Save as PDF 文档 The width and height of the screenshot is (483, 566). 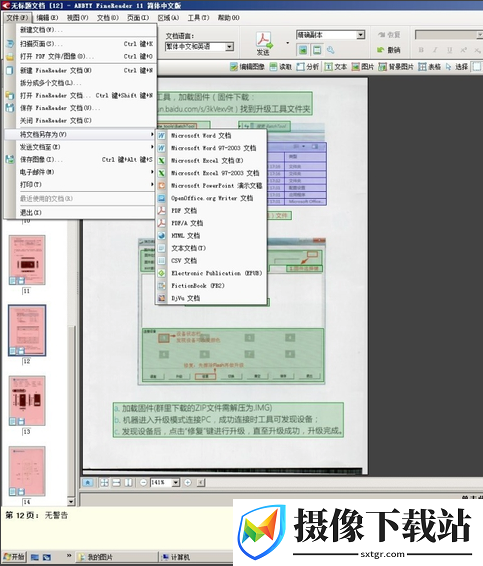[x=212, y=211]
